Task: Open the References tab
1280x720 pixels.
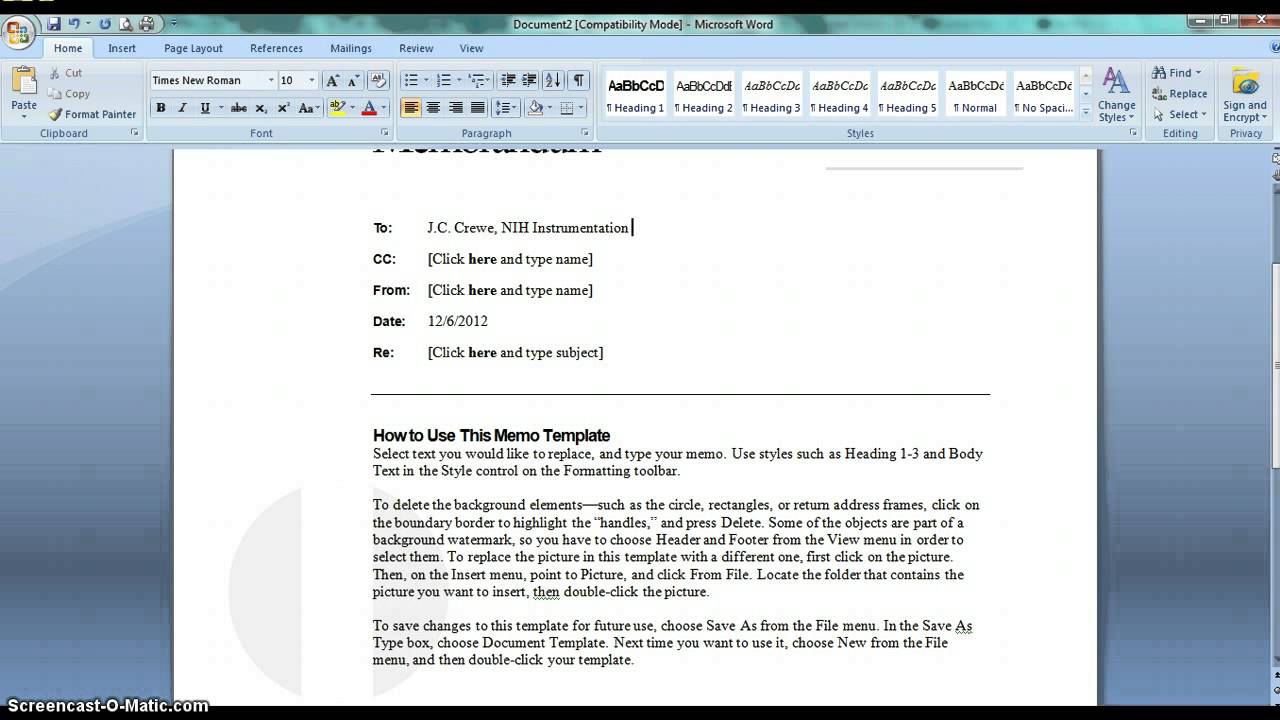Action: 276,48
